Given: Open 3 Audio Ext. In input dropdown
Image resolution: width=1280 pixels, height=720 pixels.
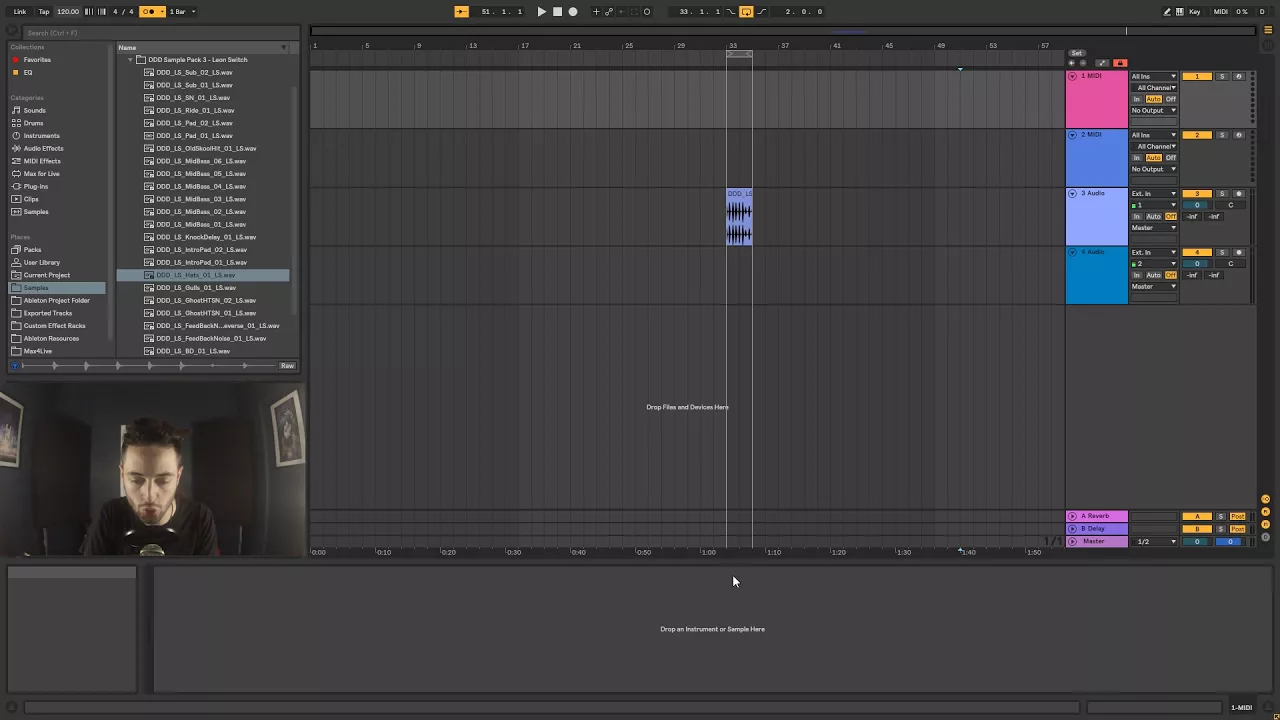Looking at the screenshot, I should (1154, 193).
